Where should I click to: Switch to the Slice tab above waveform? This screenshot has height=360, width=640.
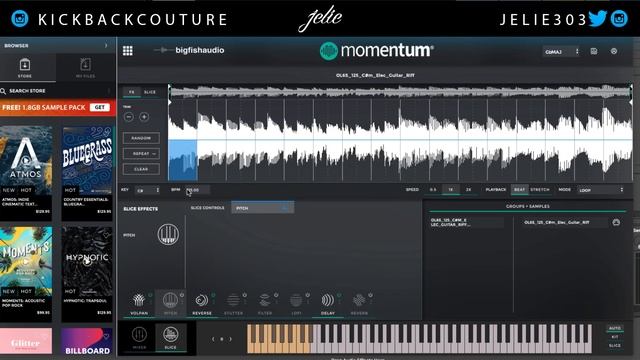coord(150,92)
